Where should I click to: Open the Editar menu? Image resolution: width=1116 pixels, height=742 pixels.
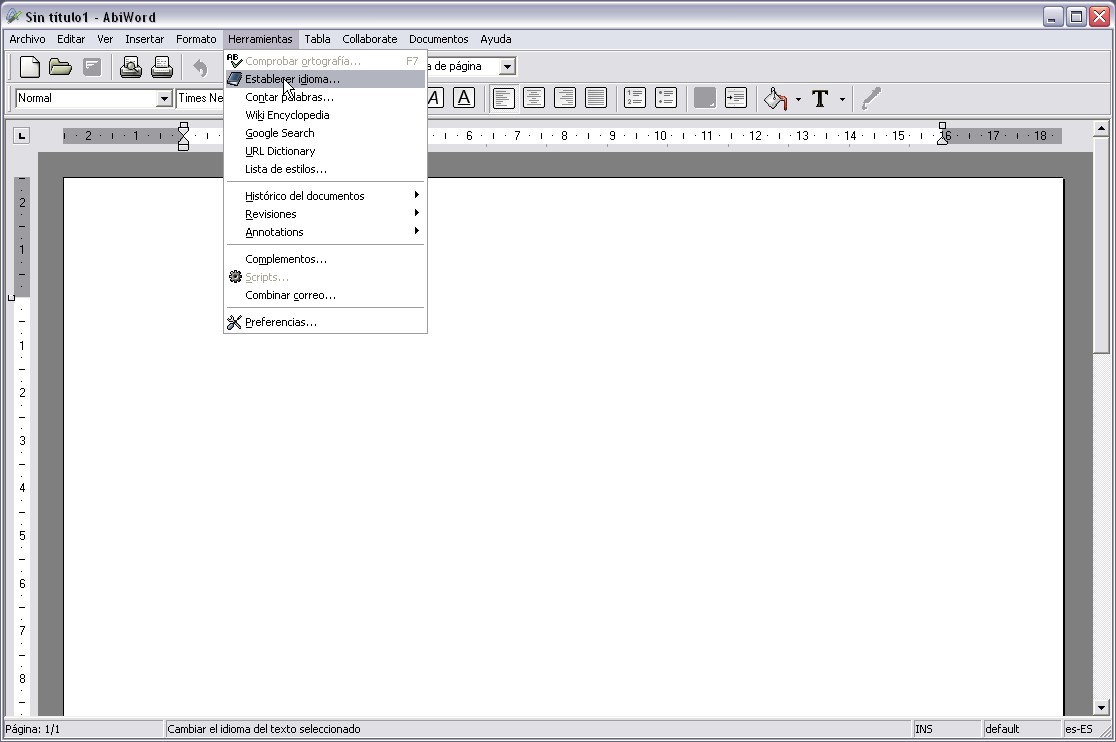coord(71,39)
